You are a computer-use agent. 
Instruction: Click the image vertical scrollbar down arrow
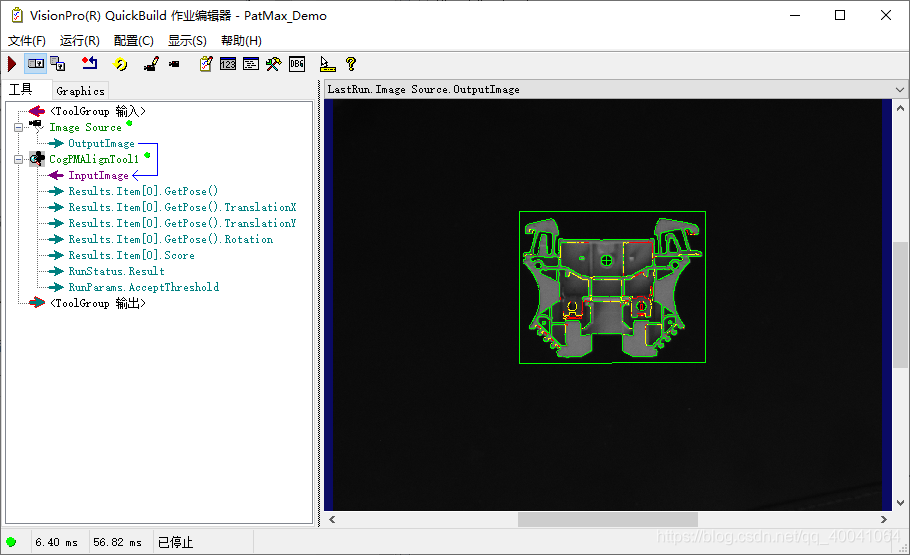[x=900, y=503]
